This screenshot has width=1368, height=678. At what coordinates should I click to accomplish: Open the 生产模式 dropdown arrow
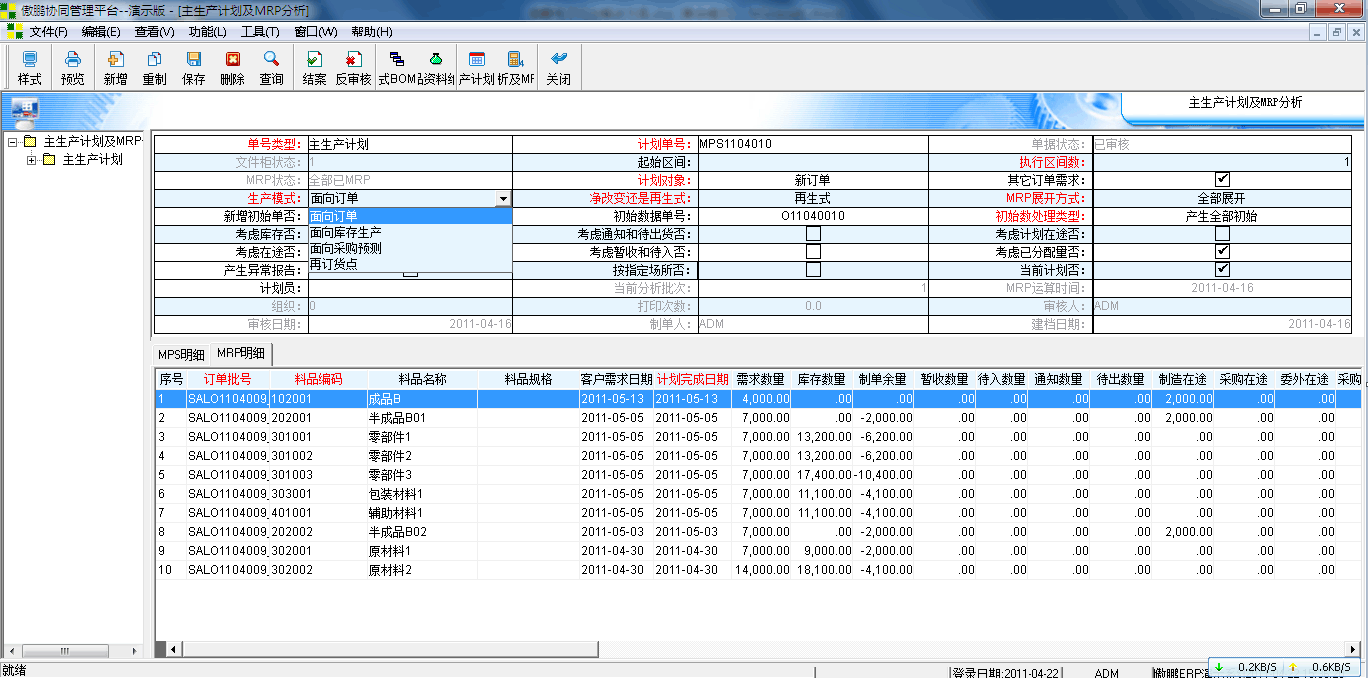click(504, 197)
